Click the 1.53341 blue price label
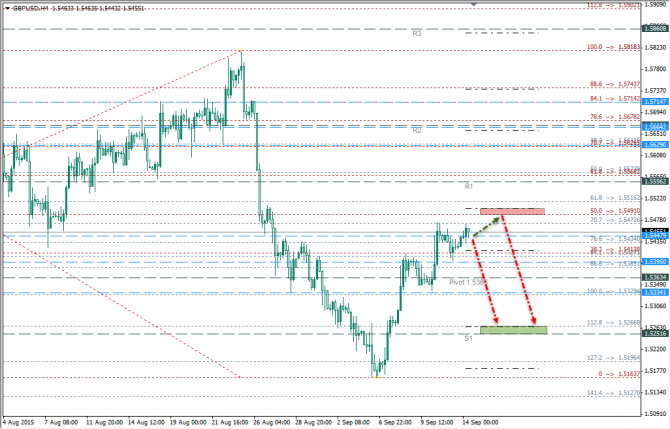The image size is (670, 429). [655, 293]
